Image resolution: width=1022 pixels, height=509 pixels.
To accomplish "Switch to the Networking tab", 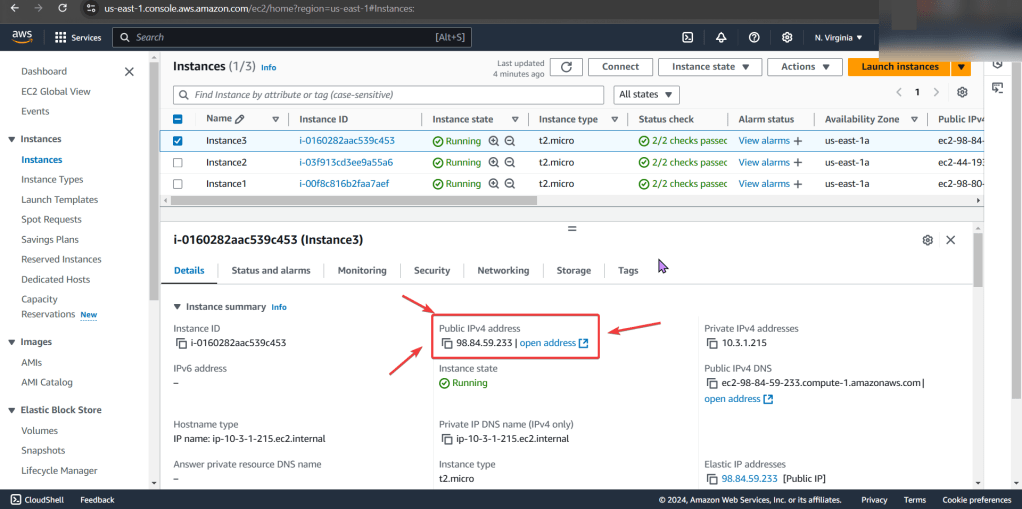I will coord(503,270).
